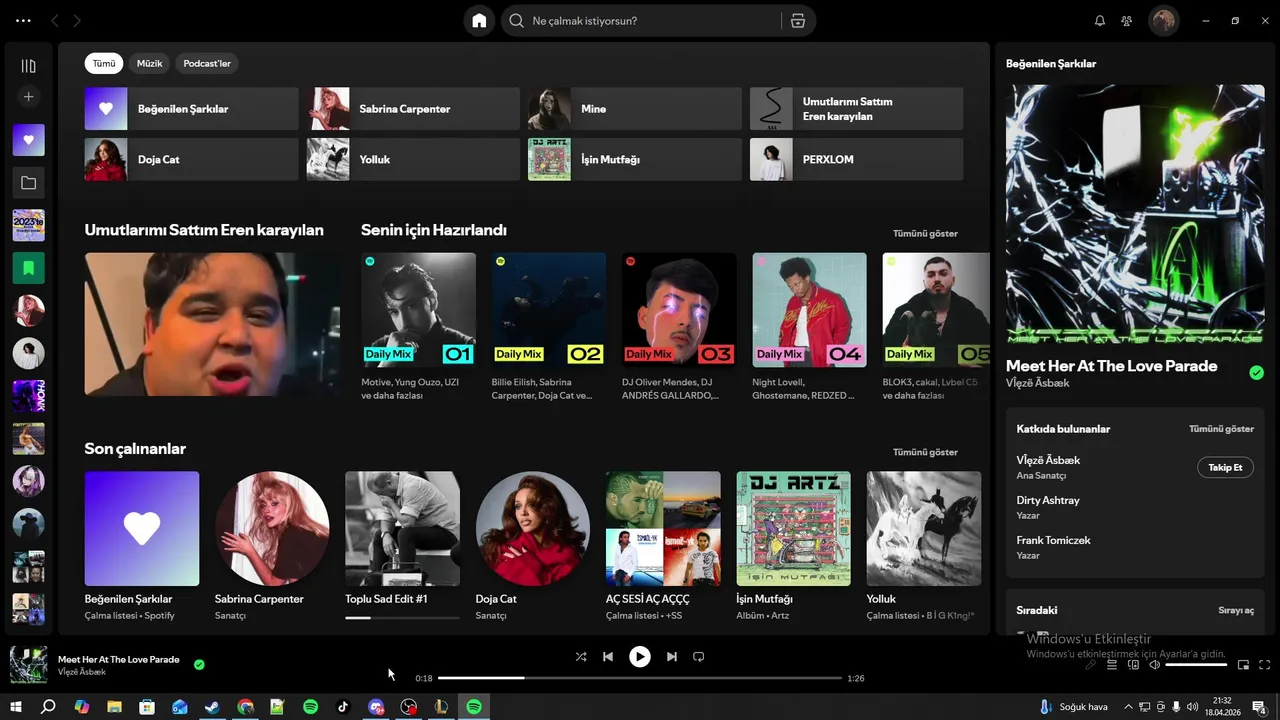The image size is (1280, 720).
Task: Expand Your Library sidebar icon
Action: click(28, 66)
